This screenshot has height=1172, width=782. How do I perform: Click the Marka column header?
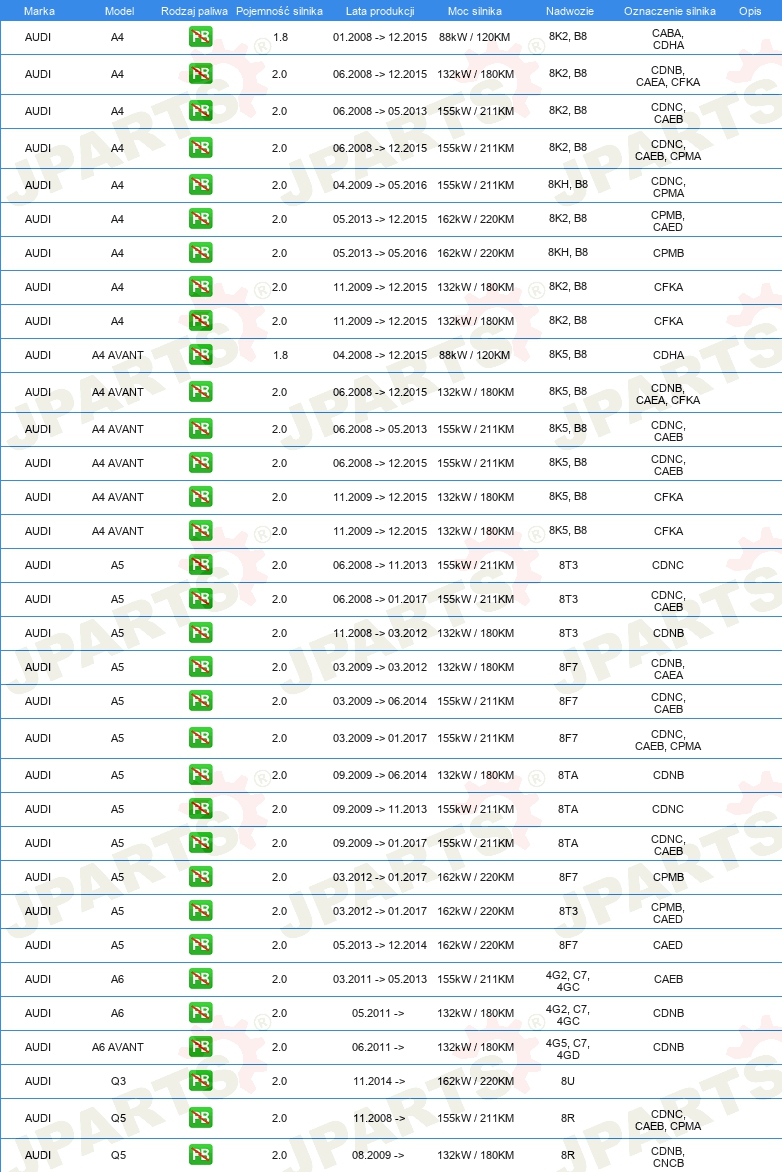click(39, 11)
